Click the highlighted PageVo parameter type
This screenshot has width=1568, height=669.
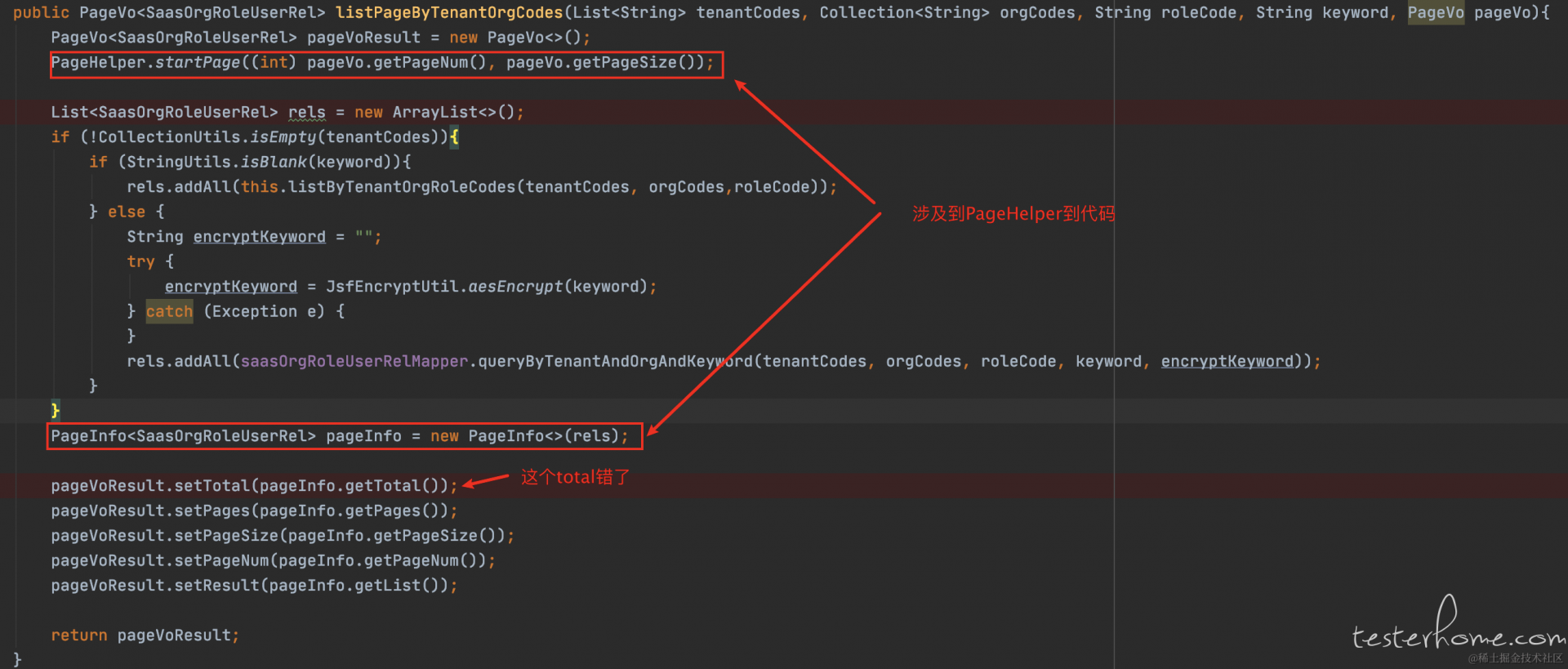pyautogui.click(x=1436, y=13)
